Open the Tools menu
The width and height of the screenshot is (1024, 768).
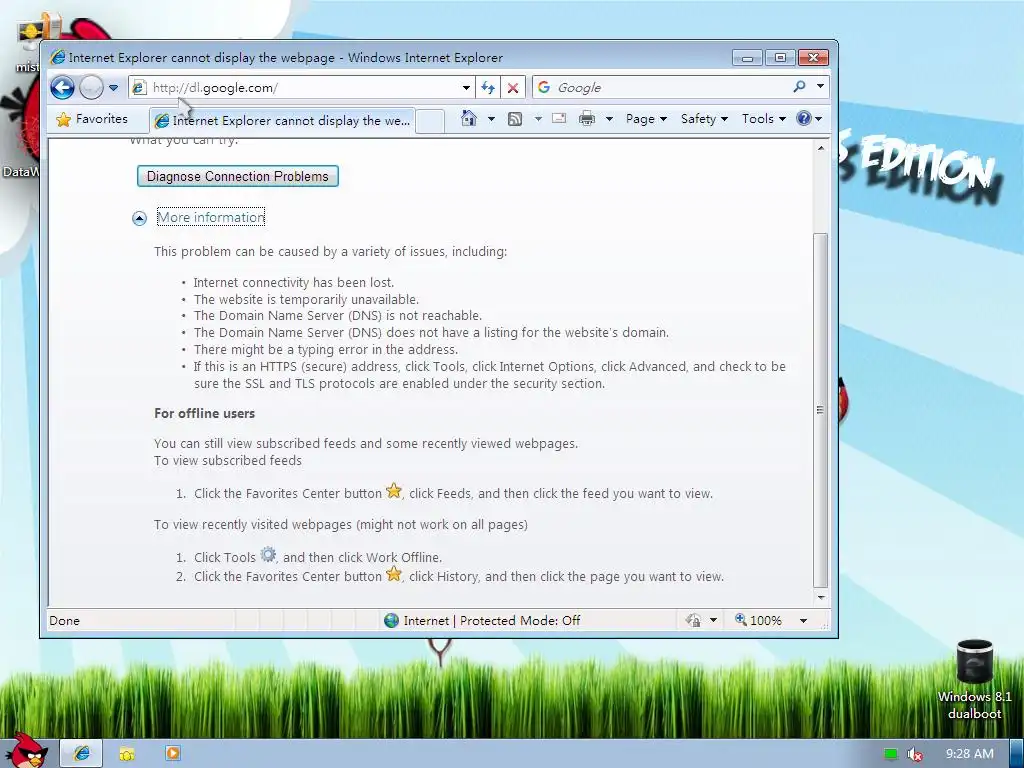tap(763, 119)
